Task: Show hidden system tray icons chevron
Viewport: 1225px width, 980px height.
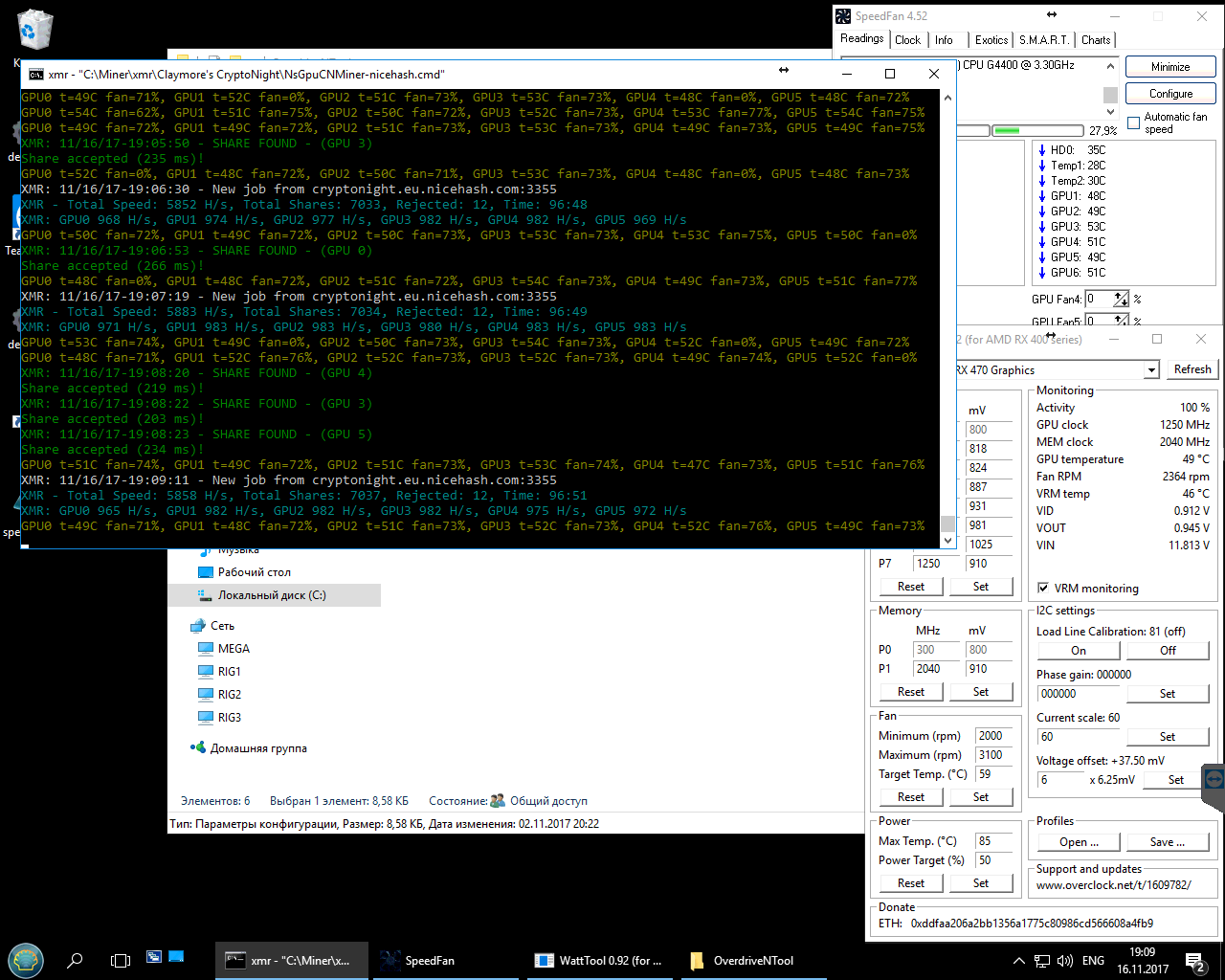Action: (x=1018, y=960)
